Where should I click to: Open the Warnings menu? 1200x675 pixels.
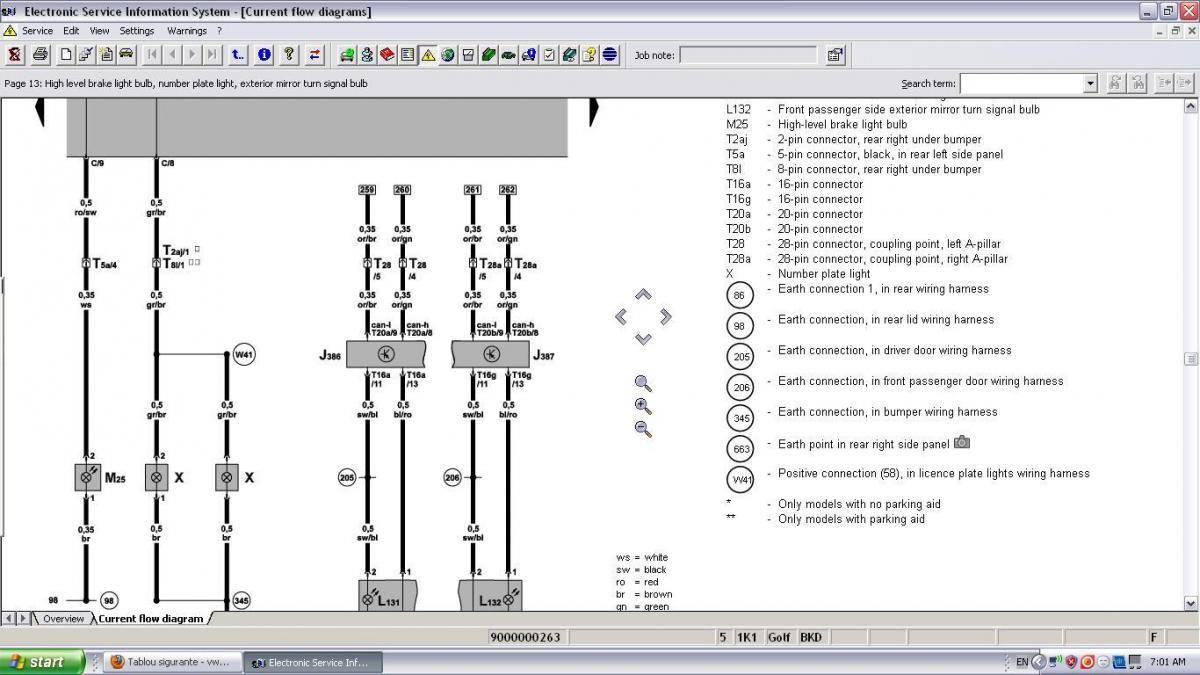[187, 31]
